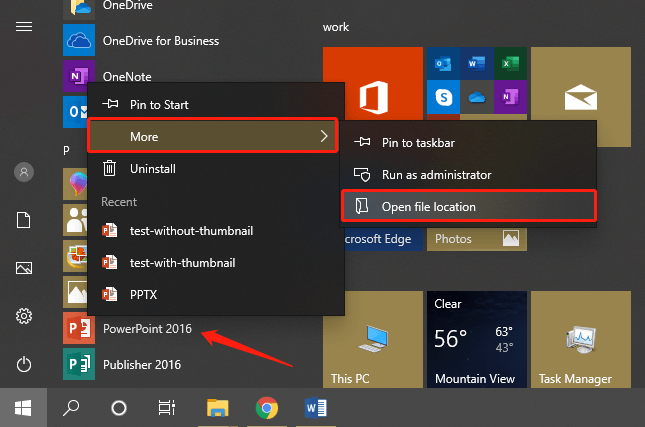This screenshot has width=645, height=427.
Task: Select Pin to Start
Action: coord(216,104)
